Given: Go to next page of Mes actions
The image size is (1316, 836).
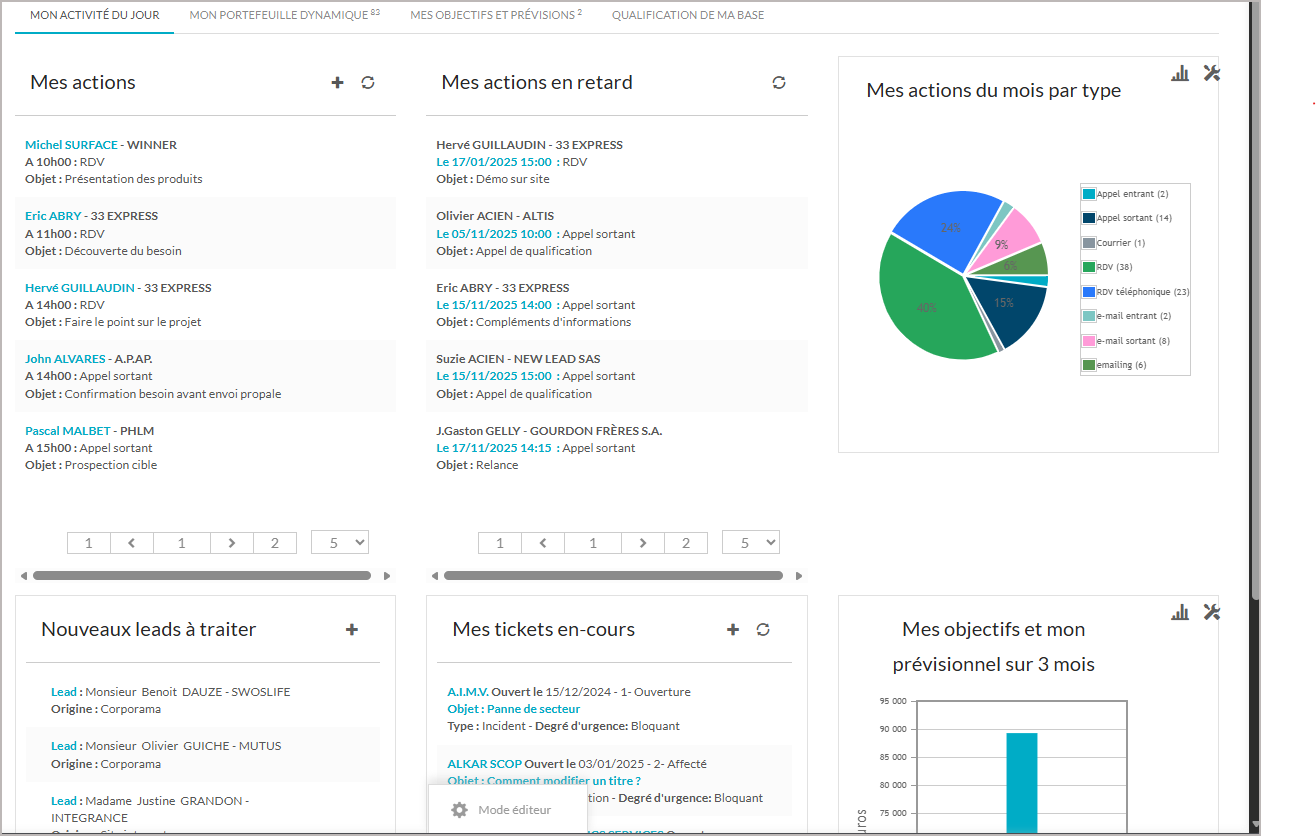Looking at the screenshot, I should [232, 543].
